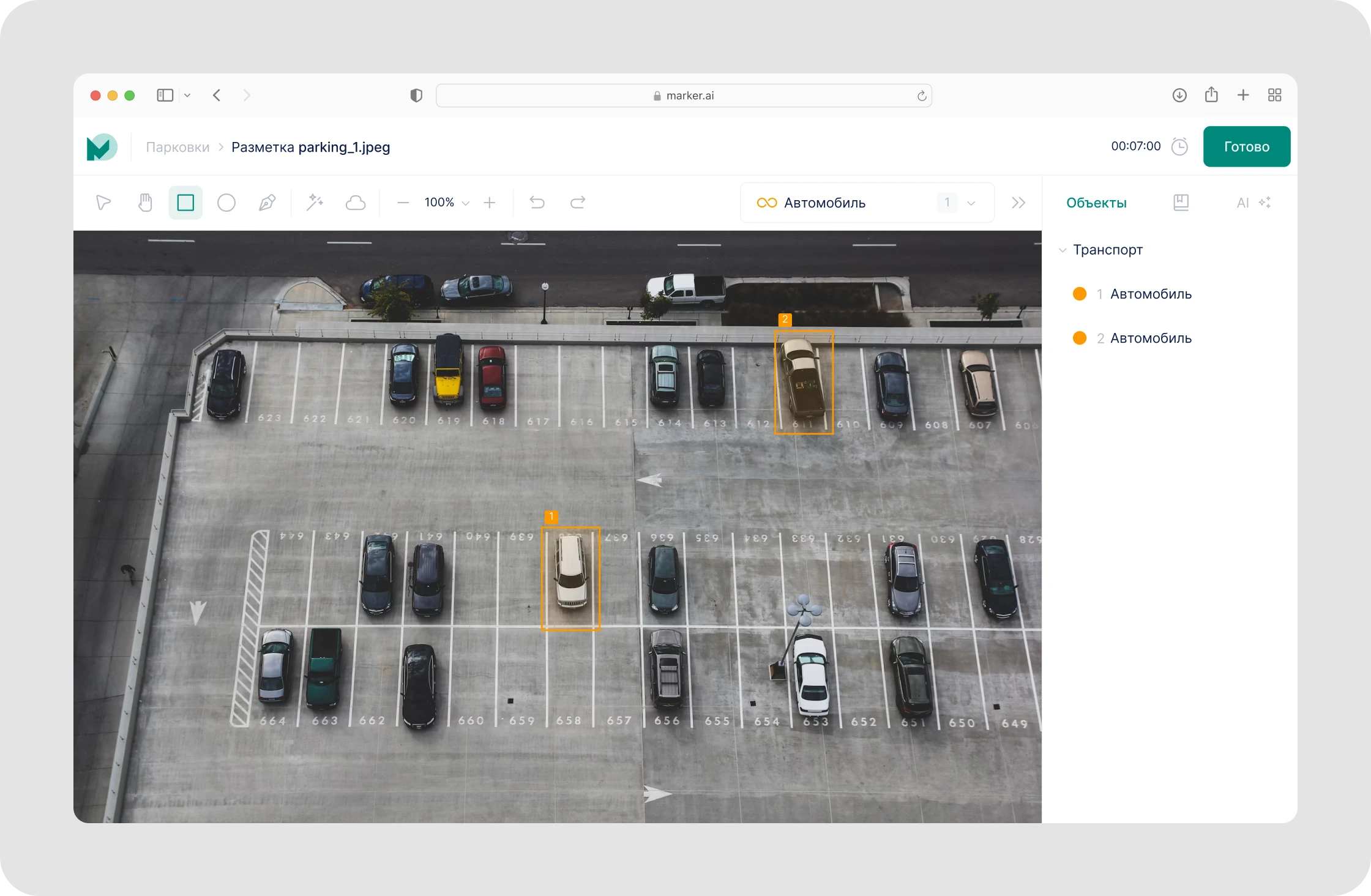Click orange color dot of object 1
1371x896 pixels.
tap(1080, 294)
